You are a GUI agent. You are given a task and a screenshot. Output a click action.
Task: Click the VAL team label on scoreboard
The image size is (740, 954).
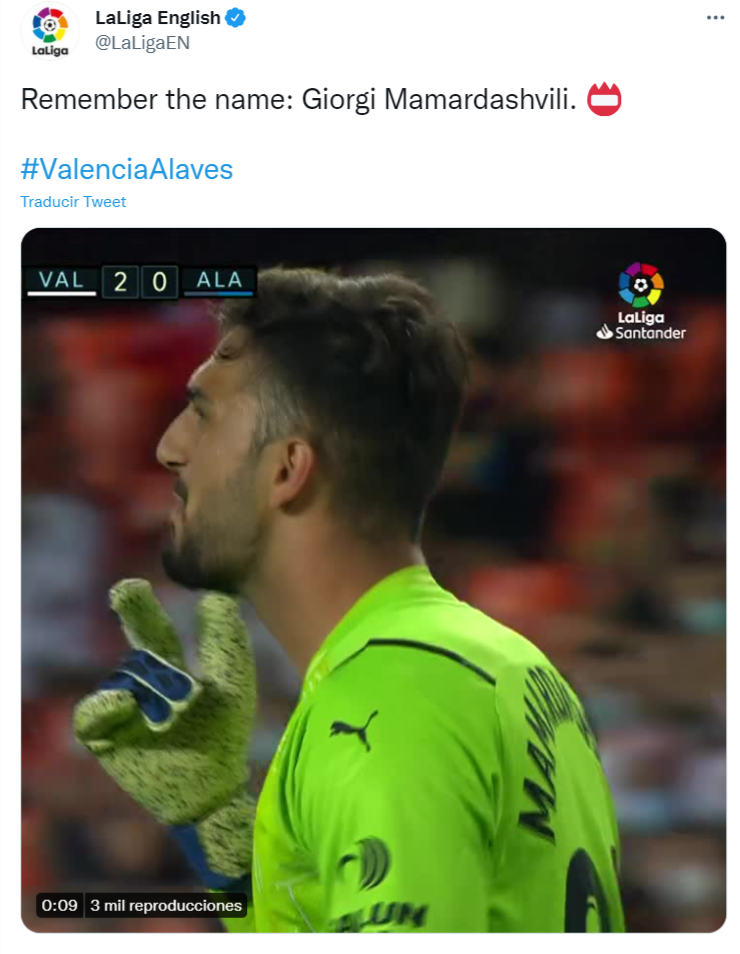click(x=61, y=280)
